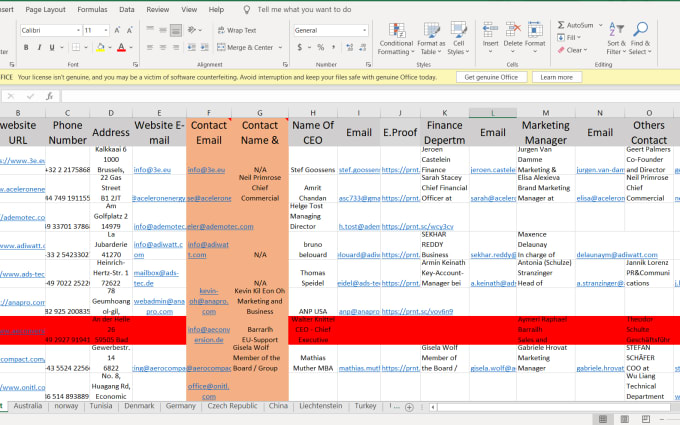Decrease font size button
Viewport: 680px width, 425px height.
point(129,30)
